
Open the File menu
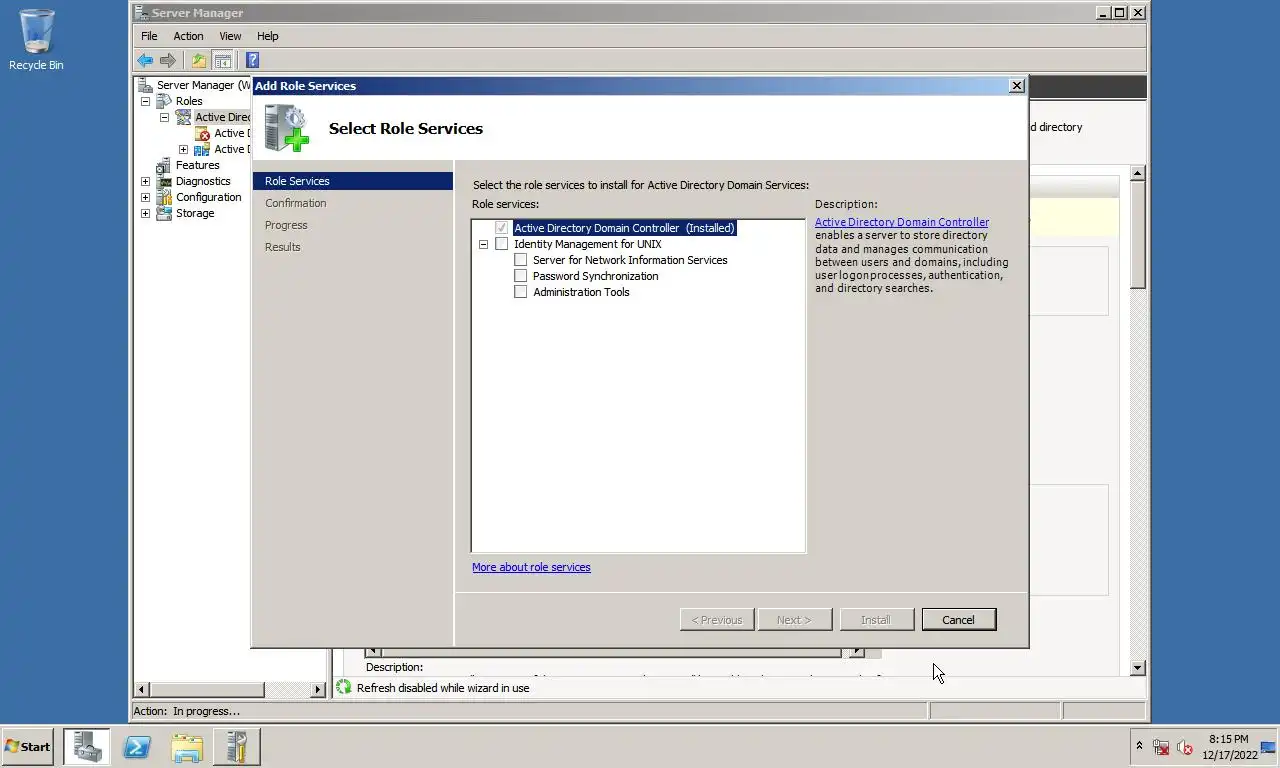pyautogui.click(x=149, y=36)
